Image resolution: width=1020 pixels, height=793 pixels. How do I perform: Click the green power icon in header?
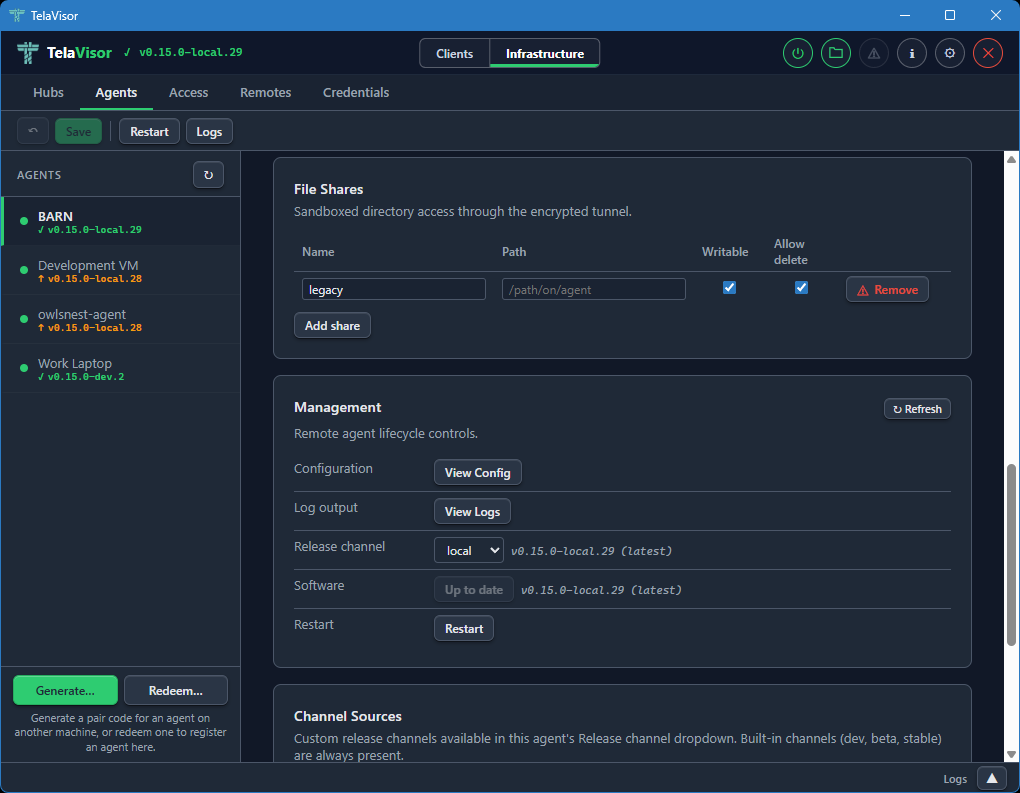coord(798,53)
